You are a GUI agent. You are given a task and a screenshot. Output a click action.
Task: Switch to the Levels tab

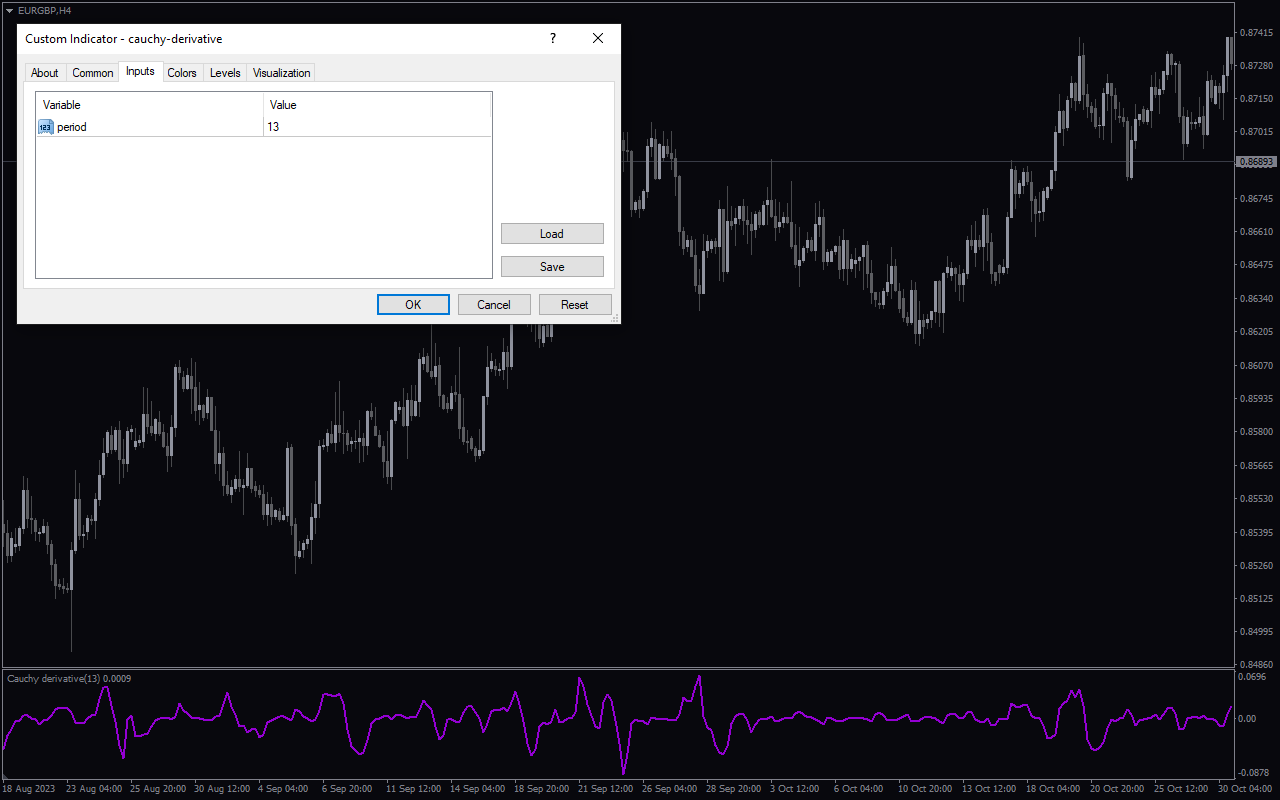pos(225,73)
